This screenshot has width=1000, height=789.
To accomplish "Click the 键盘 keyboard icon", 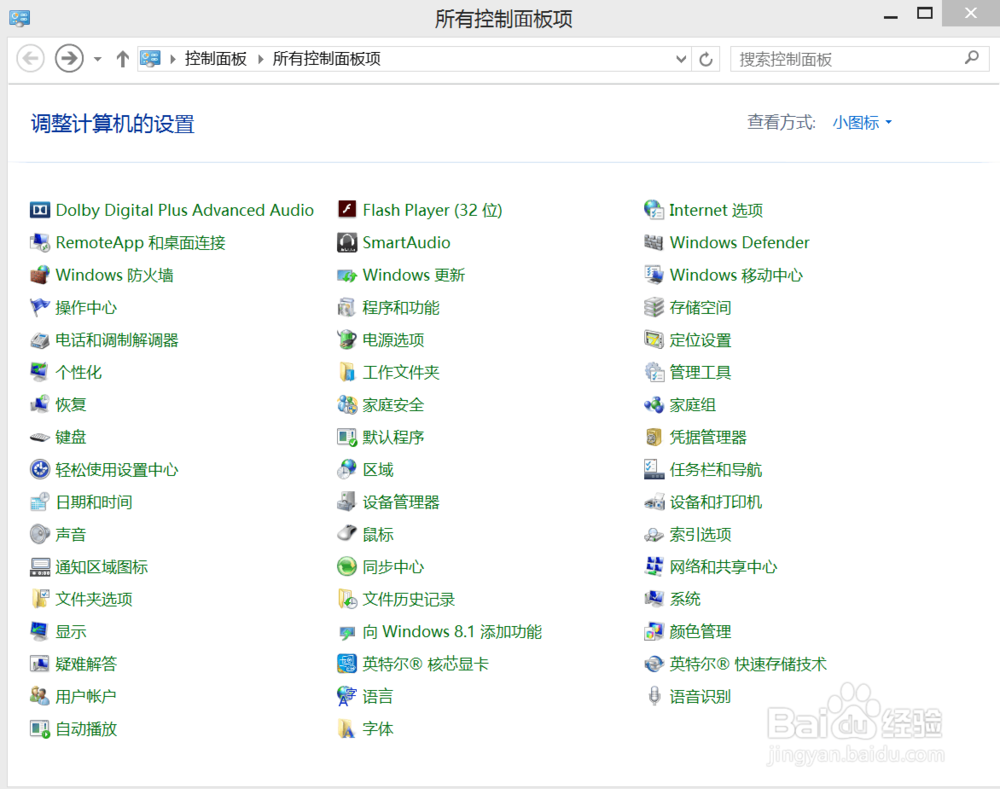I will tap(40, 437).
